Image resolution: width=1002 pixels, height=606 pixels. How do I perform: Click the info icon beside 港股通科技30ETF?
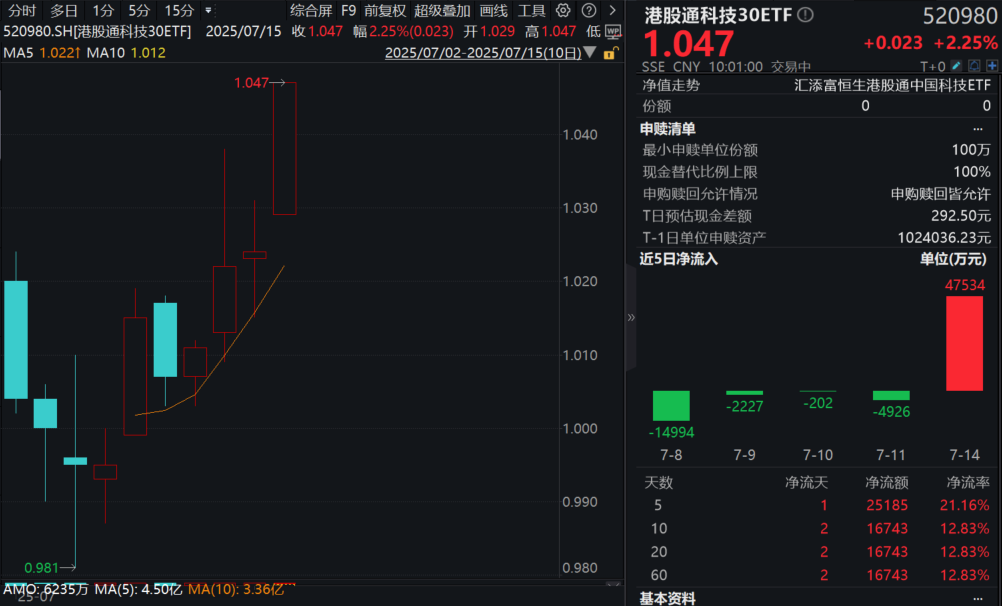(803, 14)
